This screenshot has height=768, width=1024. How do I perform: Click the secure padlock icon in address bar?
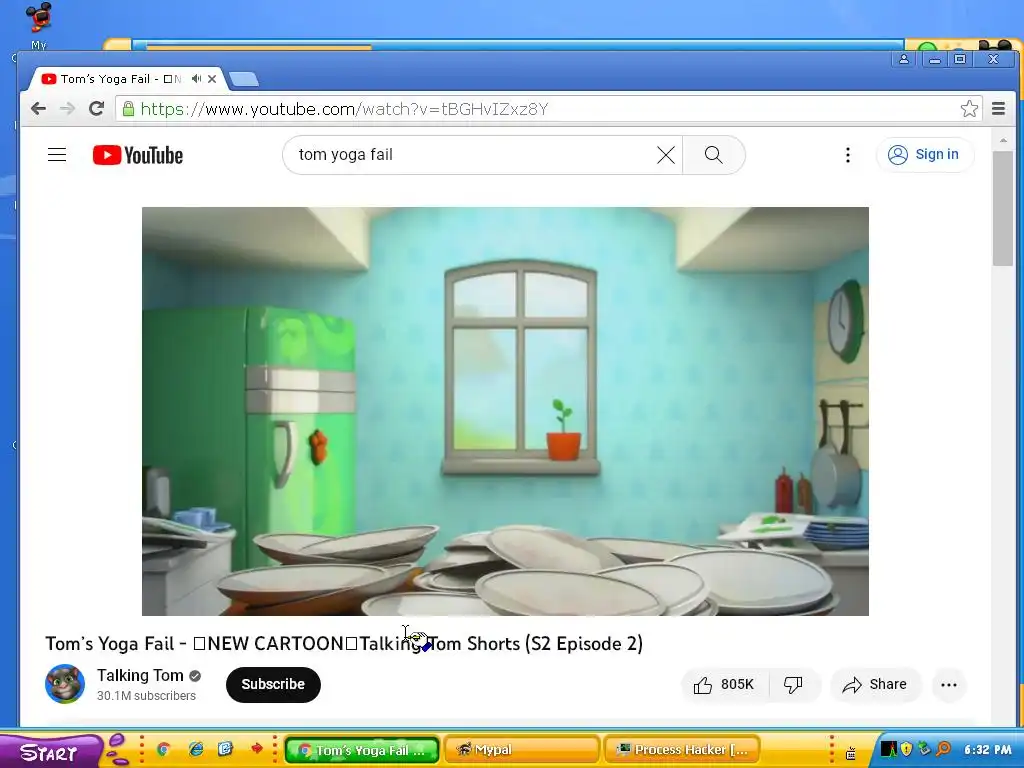click(x=129, y=108)
